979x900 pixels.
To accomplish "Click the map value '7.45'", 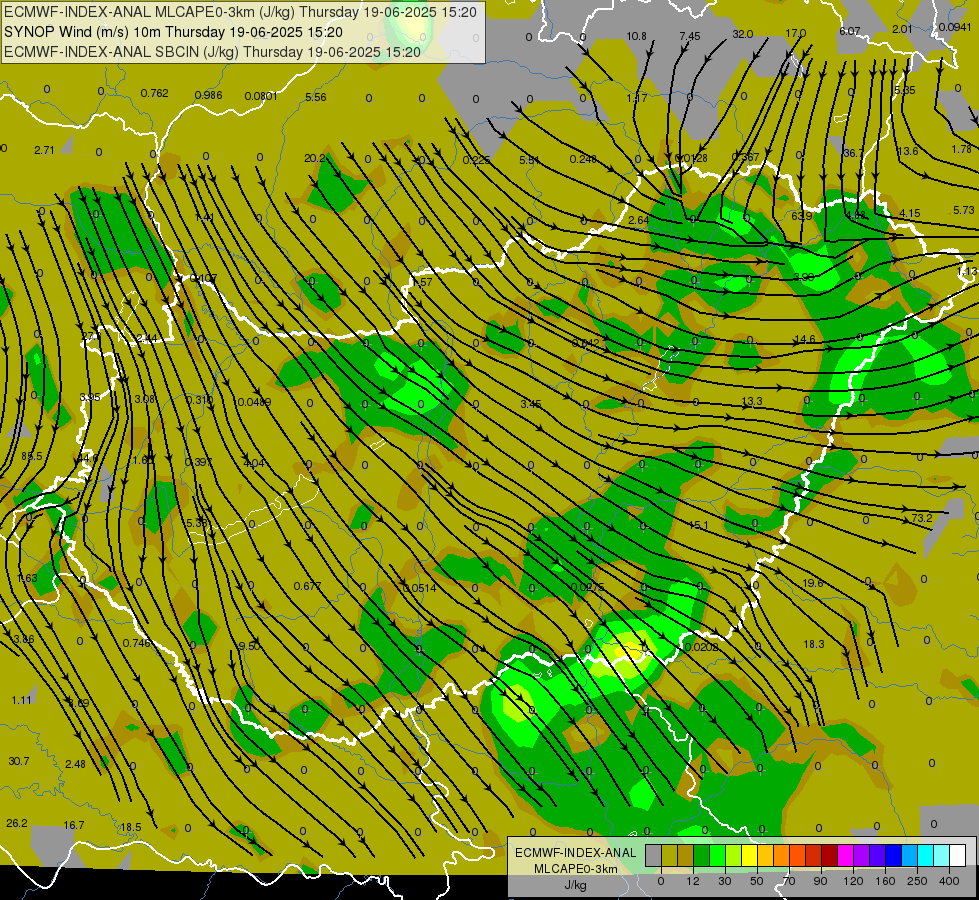I will (x=690, y=36).
